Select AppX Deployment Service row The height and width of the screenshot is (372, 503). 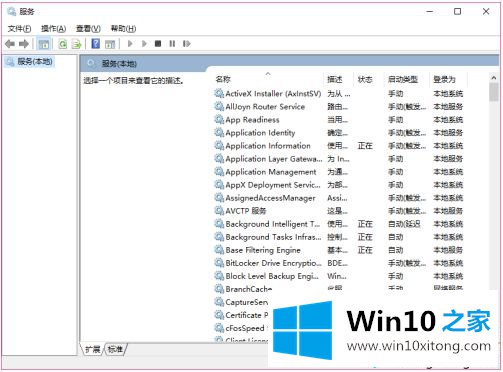pos(339,185)
